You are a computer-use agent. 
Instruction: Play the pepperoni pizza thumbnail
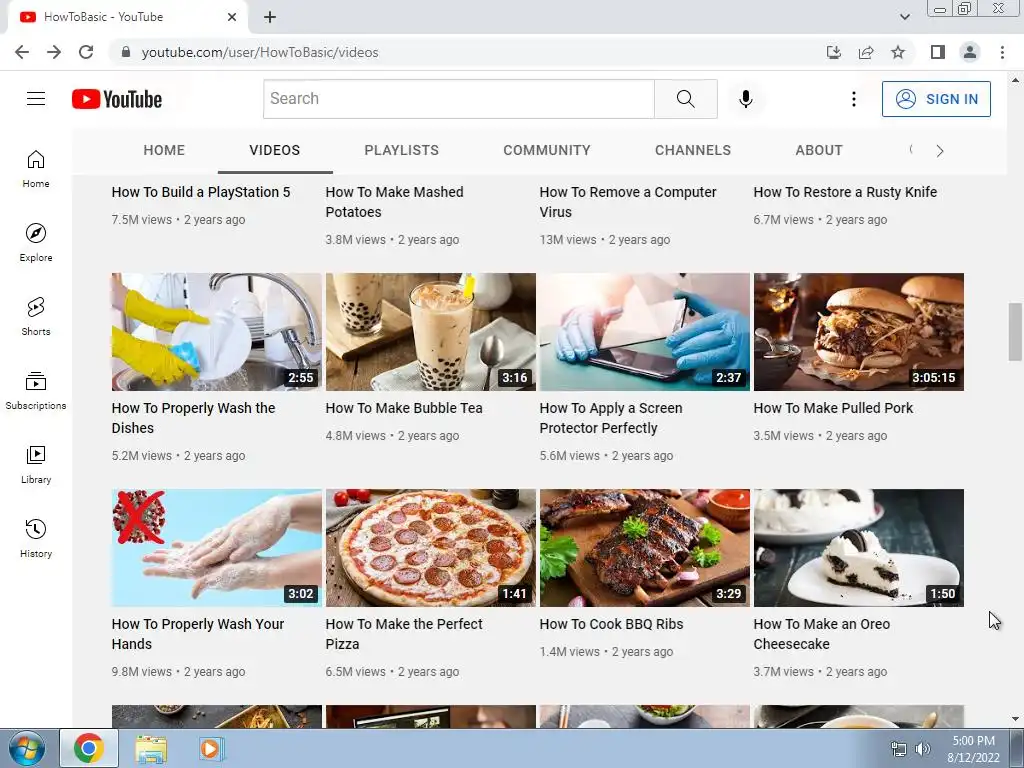pyautogui.click(x=430, y=548)
